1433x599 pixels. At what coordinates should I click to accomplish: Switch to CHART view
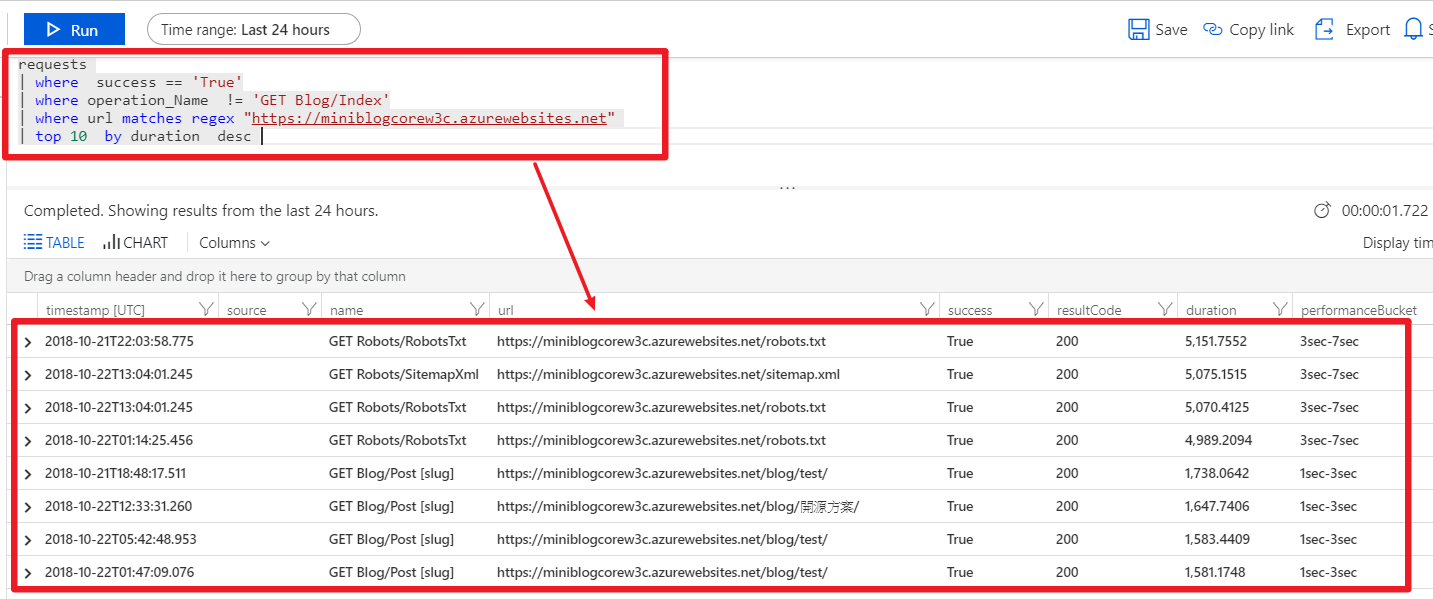click(135, 242)
